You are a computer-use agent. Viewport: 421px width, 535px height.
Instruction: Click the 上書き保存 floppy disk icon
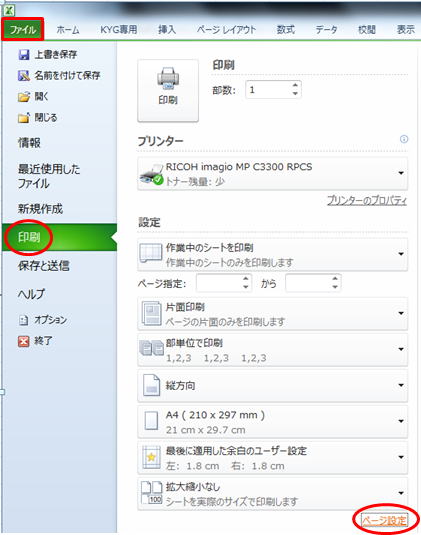tap(24, 55)
